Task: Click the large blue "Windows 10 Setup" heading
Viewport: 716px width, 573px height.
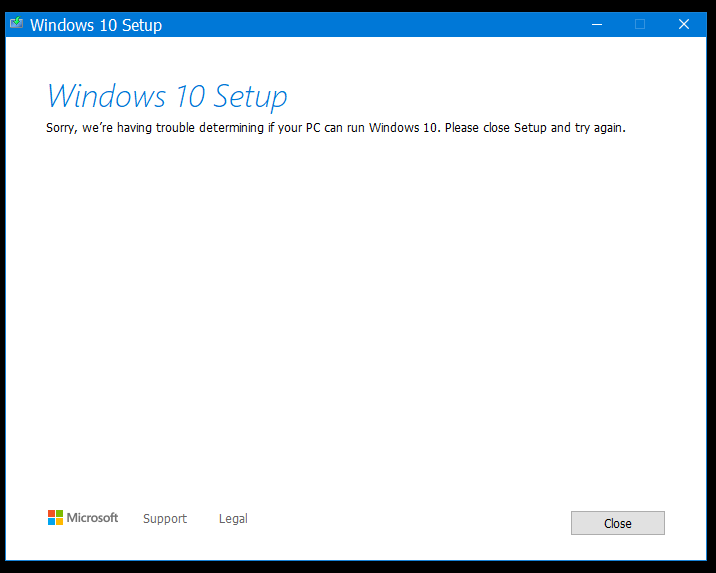Action: 167,96
